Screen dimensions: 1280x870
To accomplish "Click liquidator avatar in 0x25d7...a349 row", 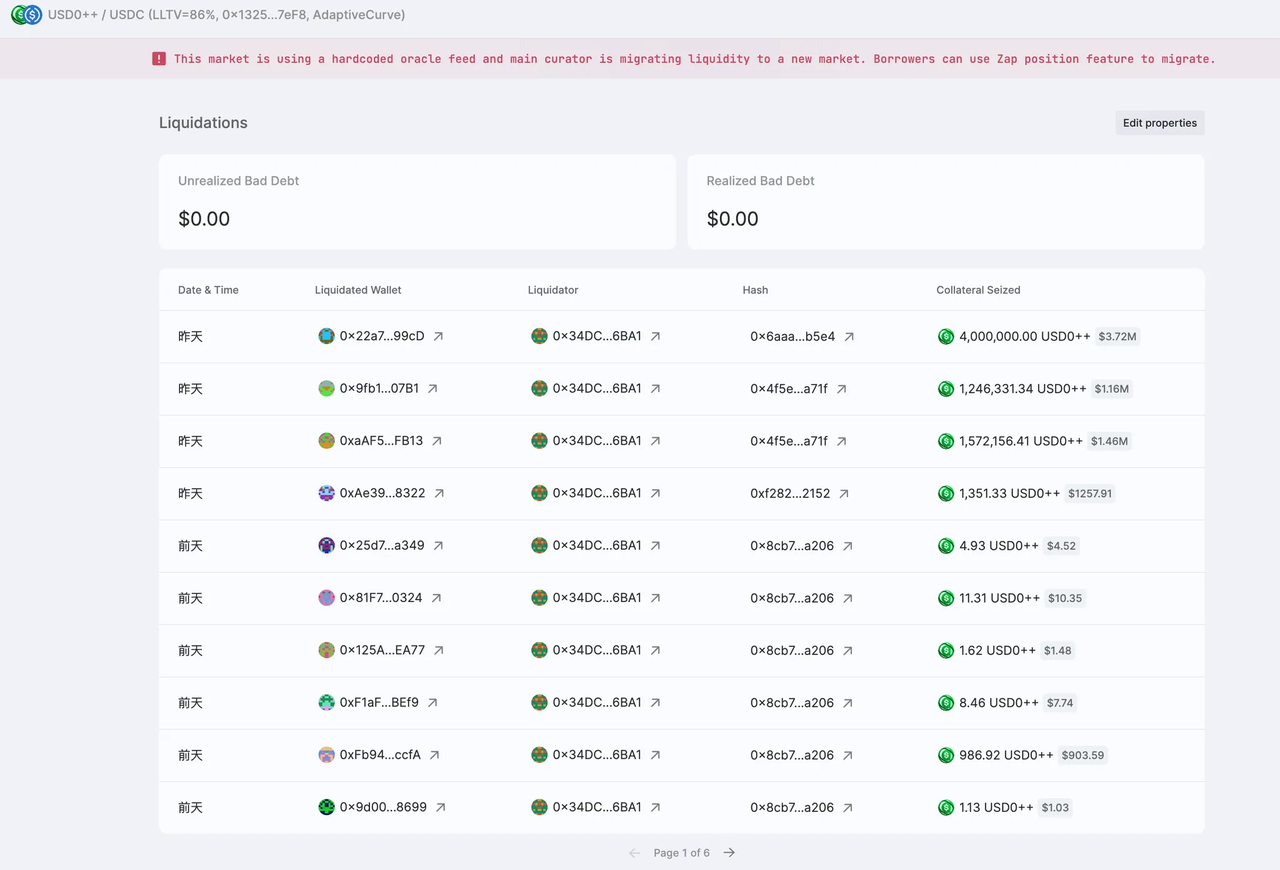I will [539, 546].
